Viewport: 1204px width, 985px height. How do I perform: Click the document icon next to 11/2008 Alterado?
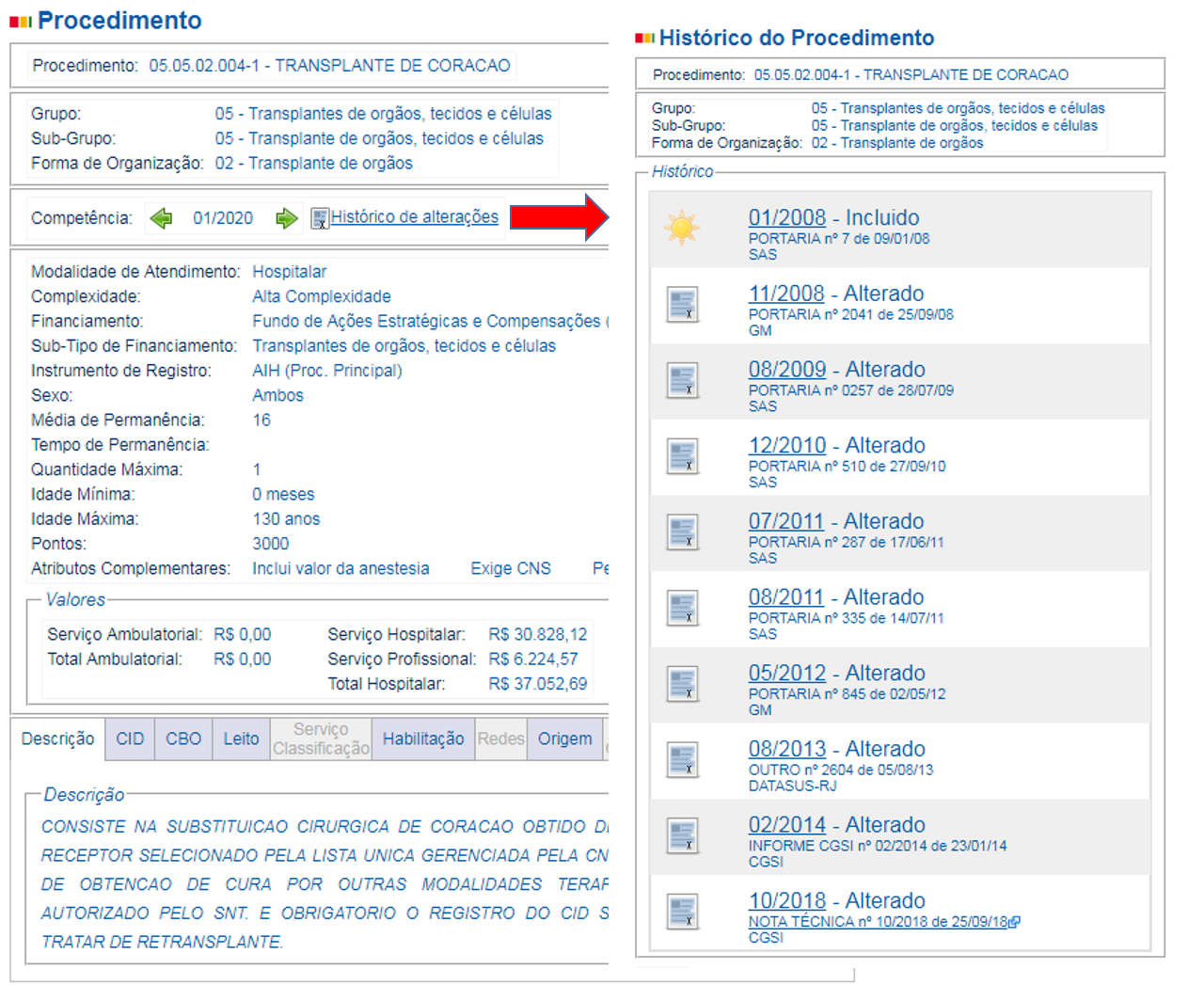[682, 305]
